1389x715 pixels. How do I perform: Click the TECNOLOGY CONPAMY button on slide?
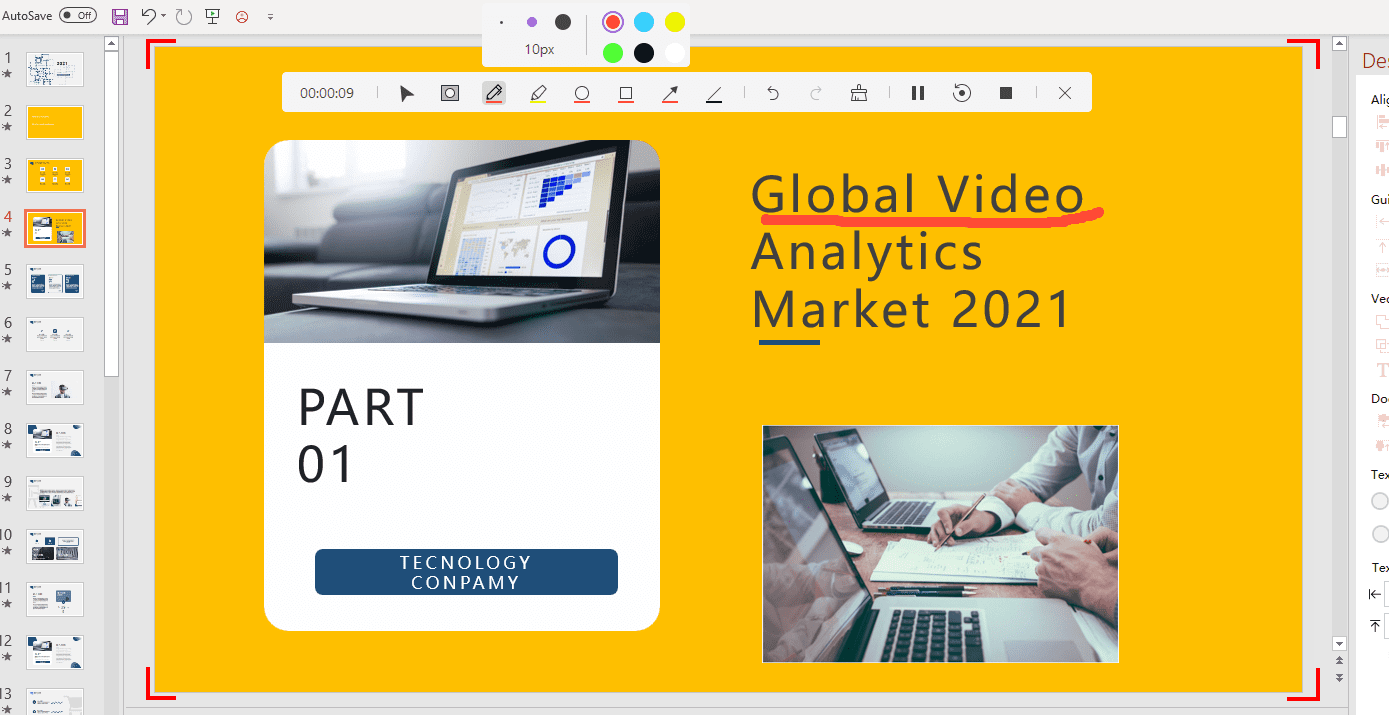click(466, 572)
